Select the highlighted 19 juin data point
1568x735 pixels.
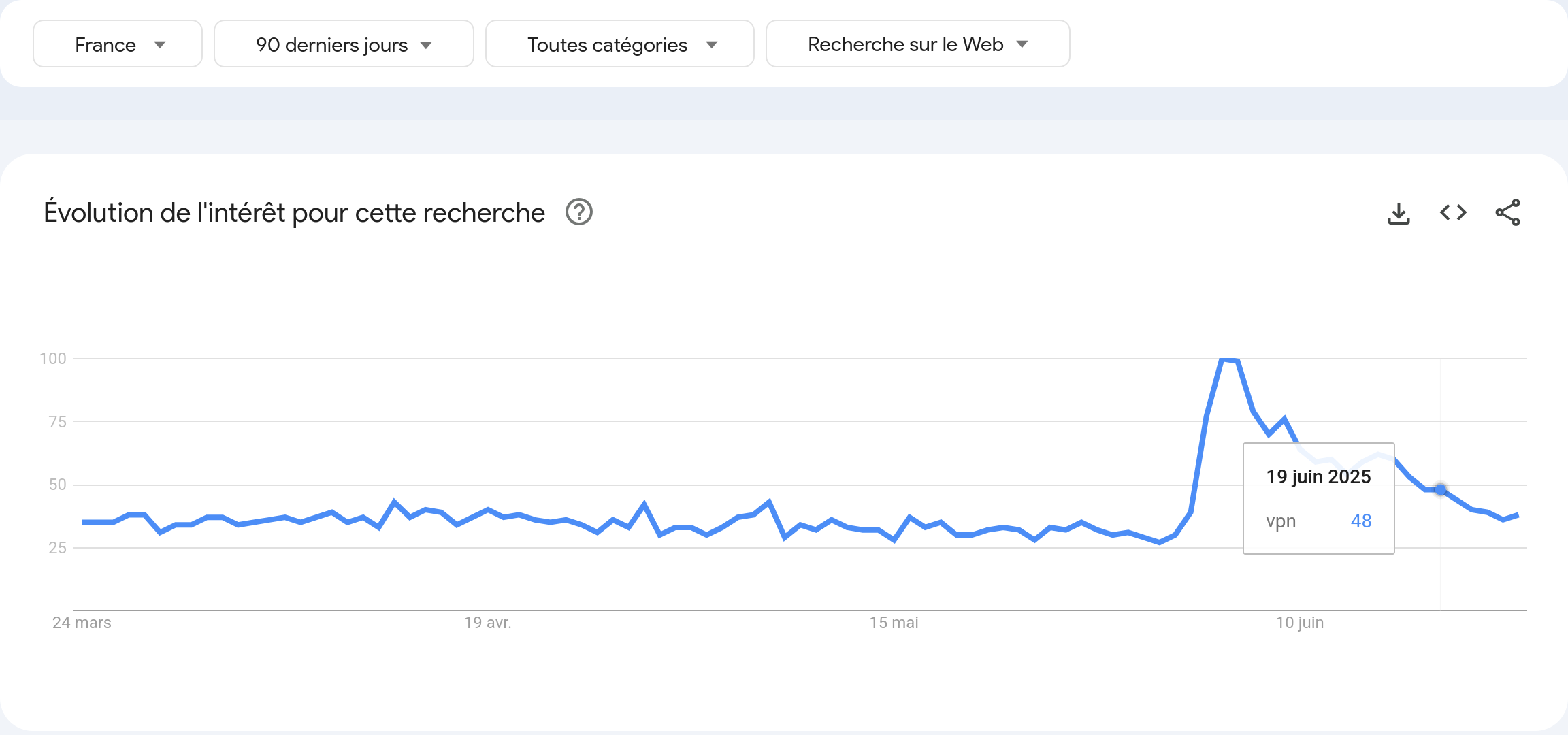pos(1441,489)
